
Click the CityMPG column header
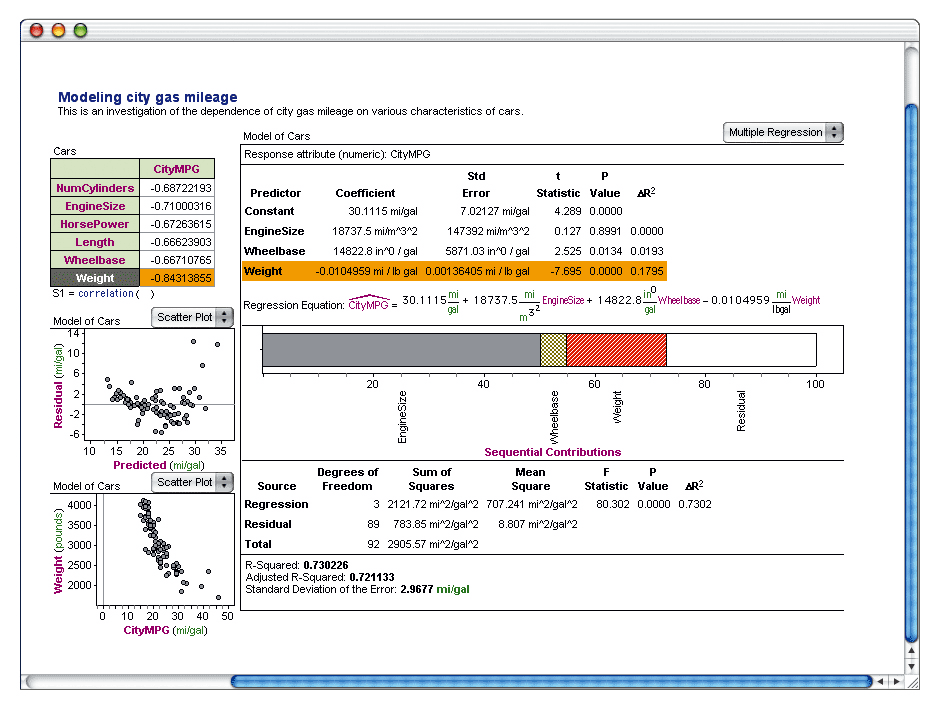coord(177,169)
